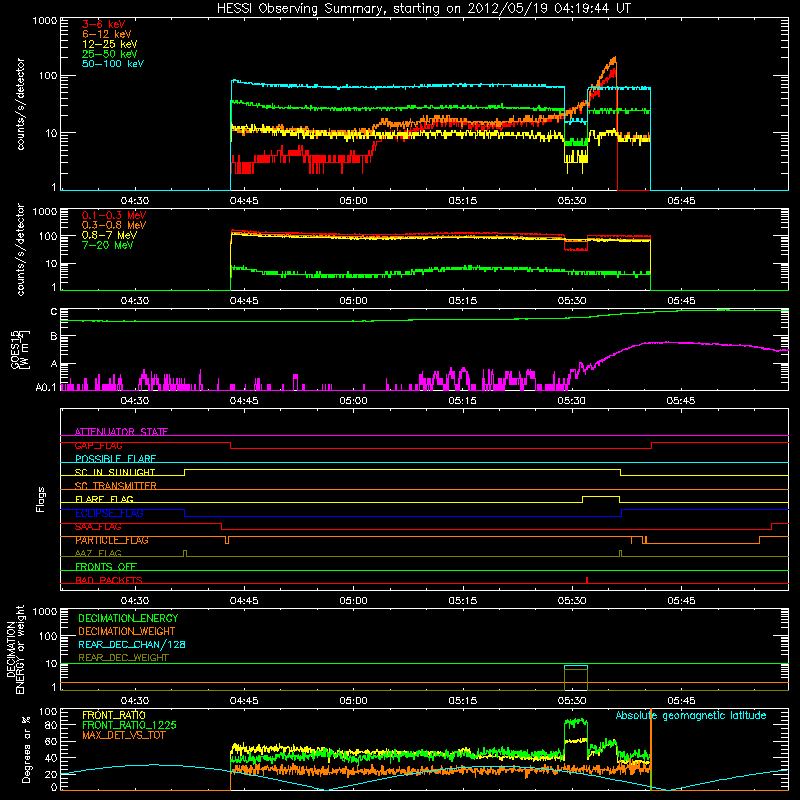Click the FRONT_RATIO legend label
This screenshot has width=800, height=800.
click(114, 715)
